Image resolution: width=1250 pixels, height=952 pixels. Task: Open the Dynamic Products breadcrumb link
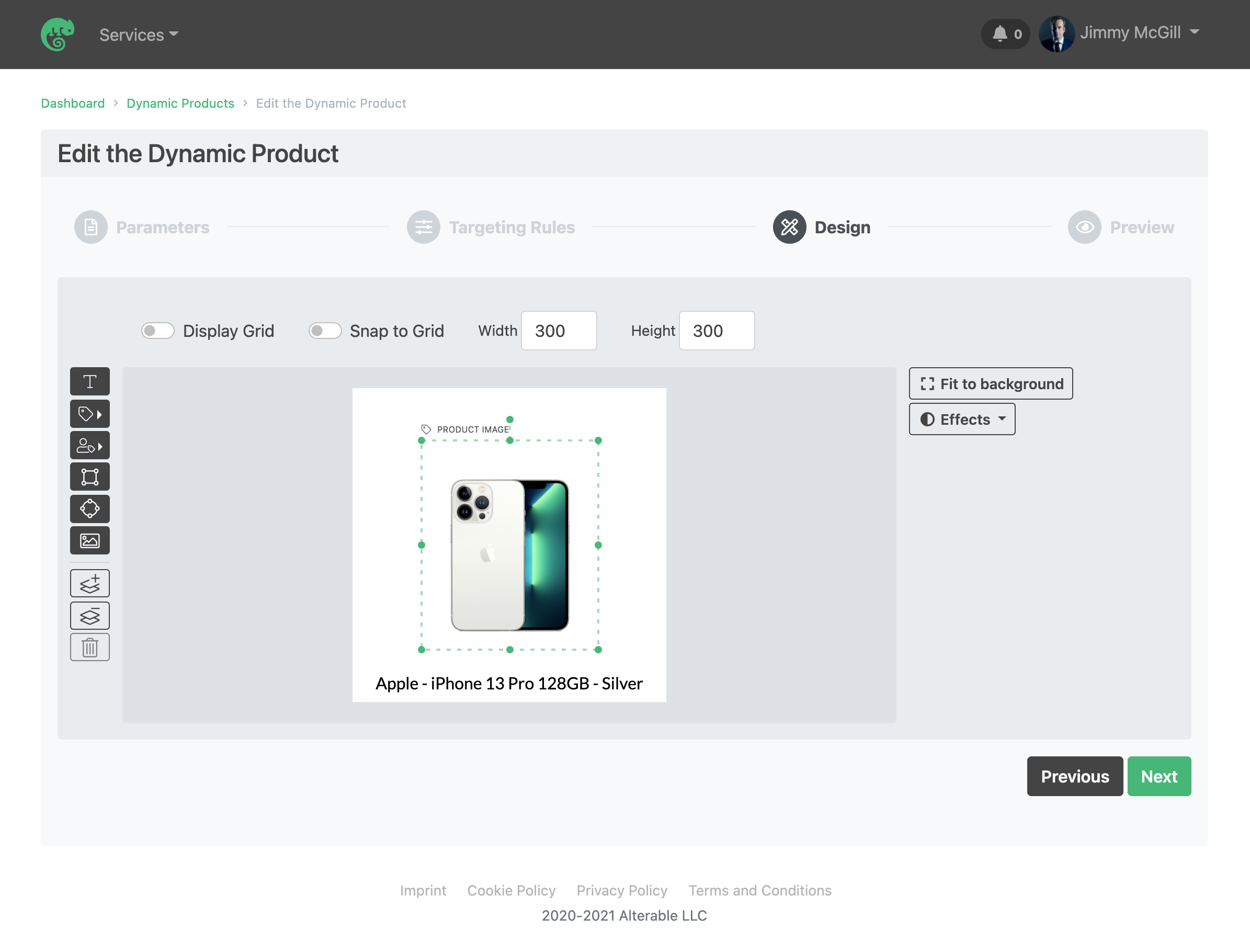180,103
